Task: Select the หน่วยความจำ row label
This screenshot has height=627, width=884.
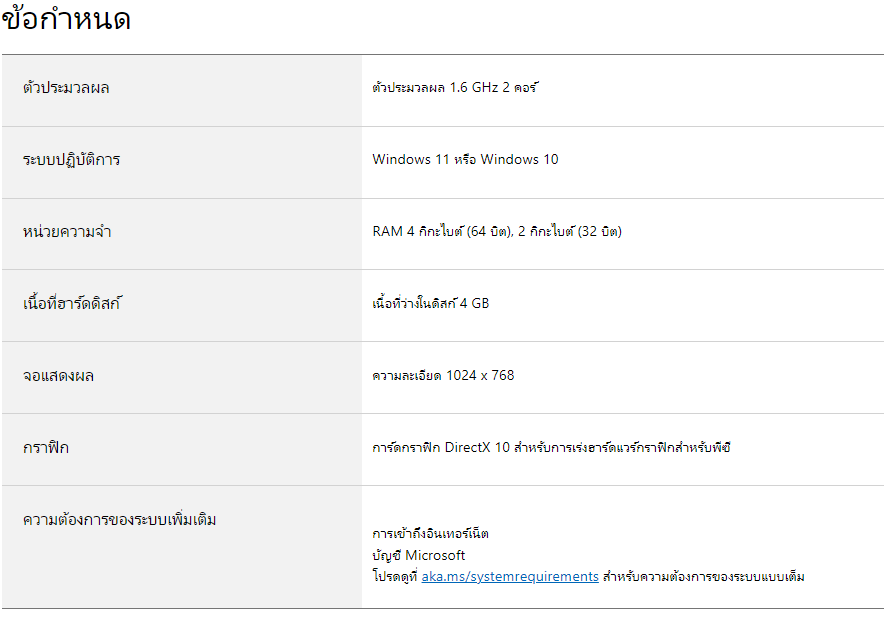Action: click(x=66, y=232)
